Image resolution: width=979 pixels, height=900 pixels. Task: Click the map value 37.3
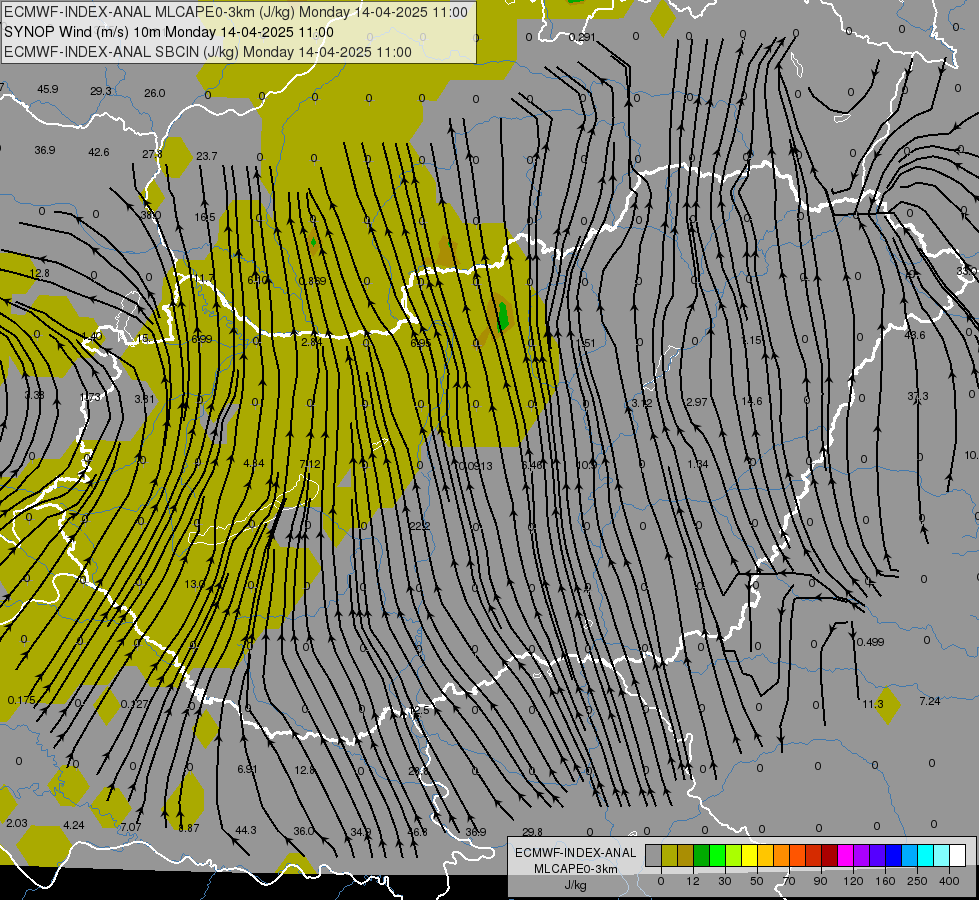pyautogui.click(x=917, y=396)
